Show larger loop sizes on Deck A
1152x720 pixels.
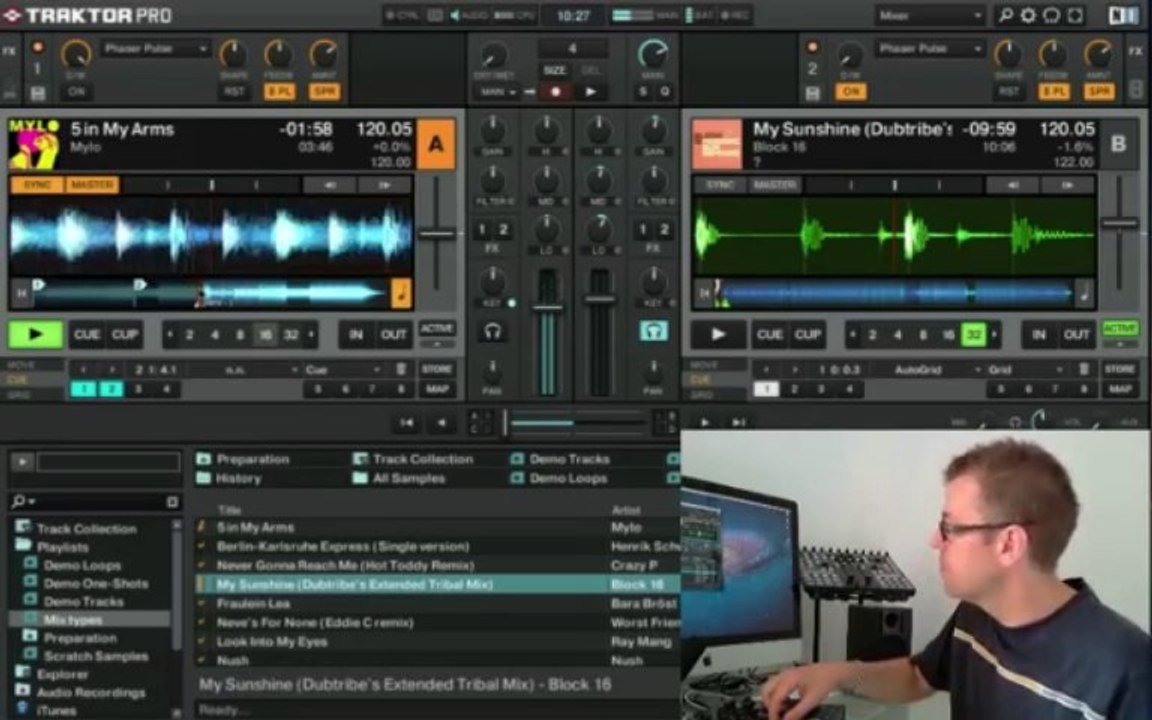click(x=312, y=335)
